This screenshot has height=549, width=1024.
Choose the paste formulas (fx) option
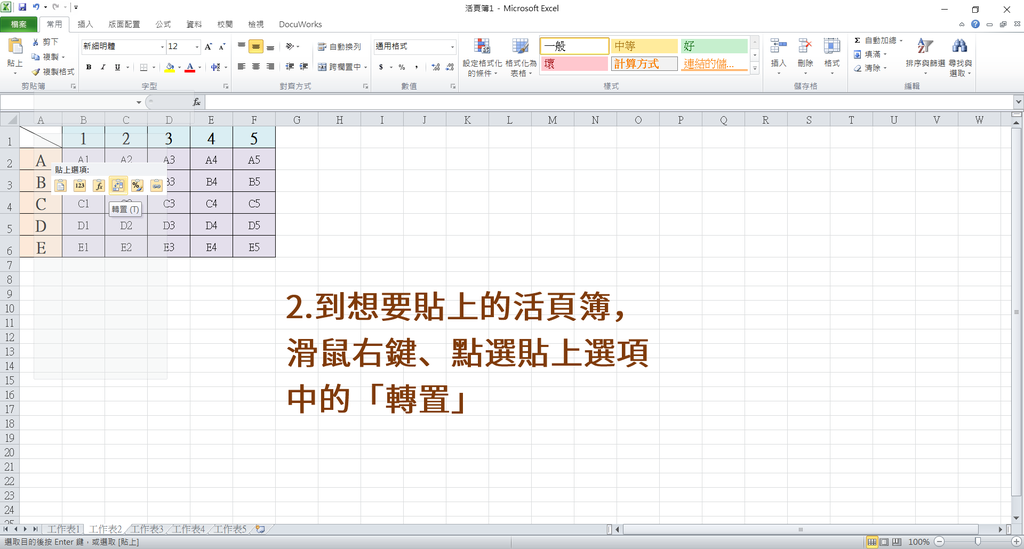(x=99, y=186)
